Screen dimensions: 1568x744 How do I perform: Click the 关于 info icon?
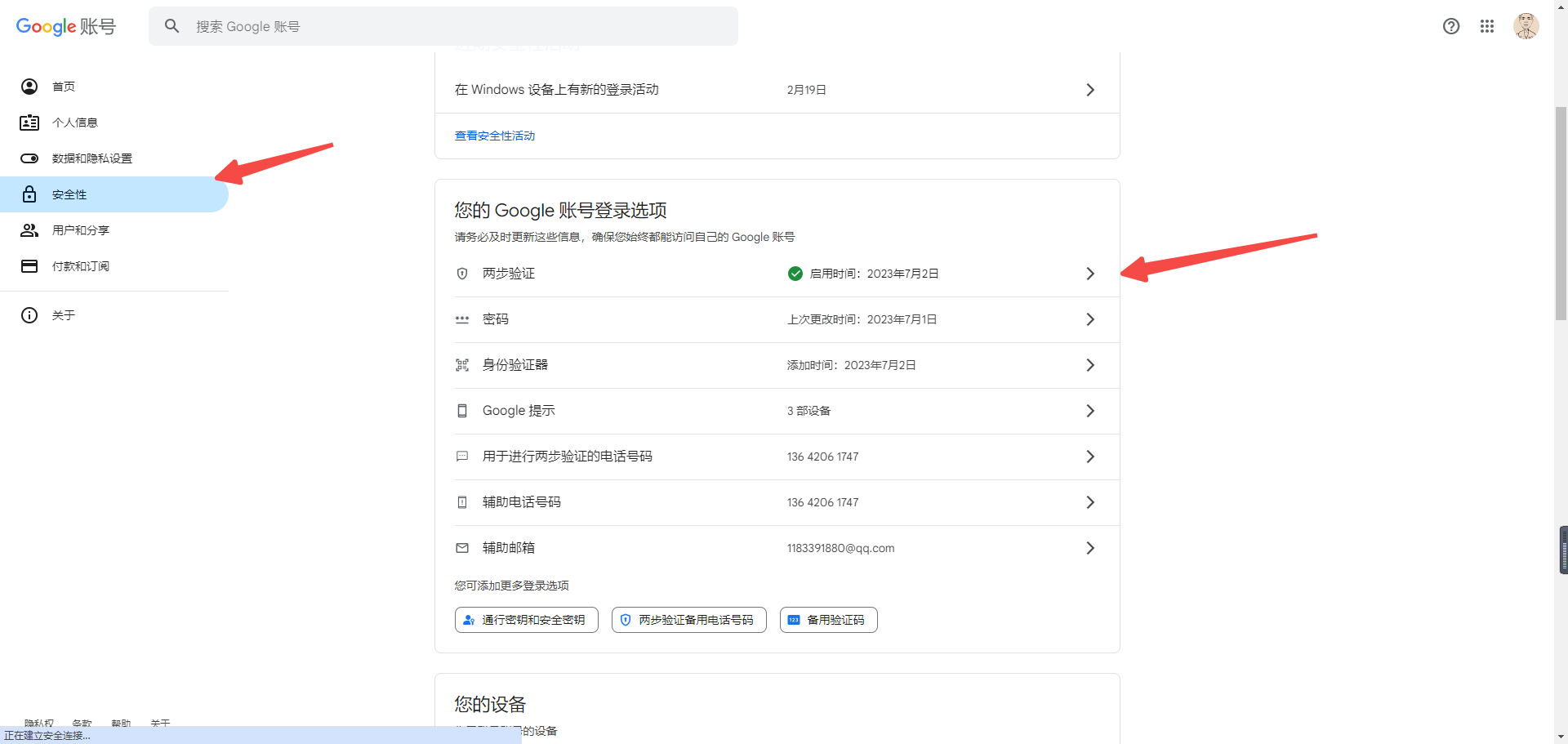(29, 315)
